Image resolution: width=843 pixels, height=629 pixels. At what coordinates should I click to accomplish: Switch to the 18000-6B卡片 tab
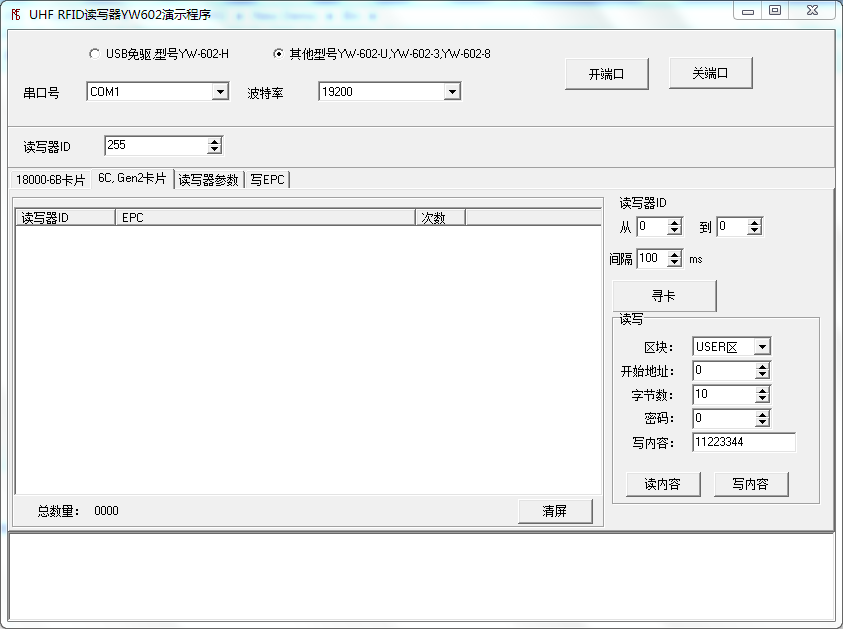click(52, 180)
